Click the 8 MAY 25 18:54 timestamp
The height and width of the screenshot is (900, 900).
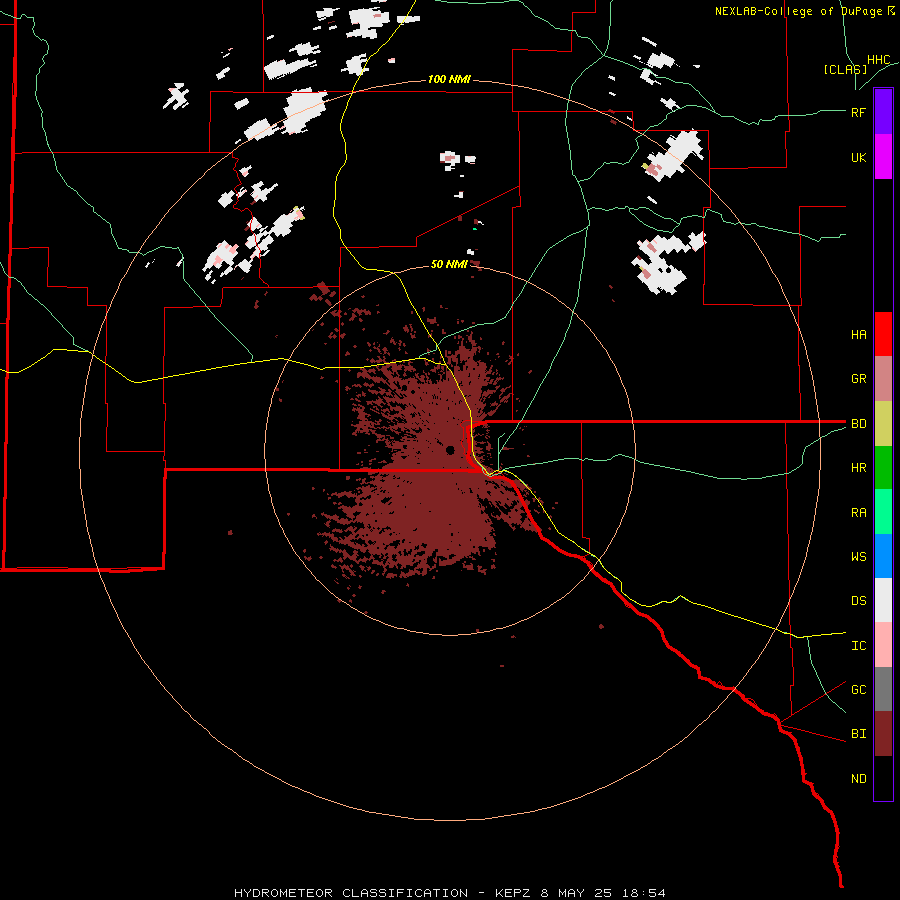[x=603, y=893]
